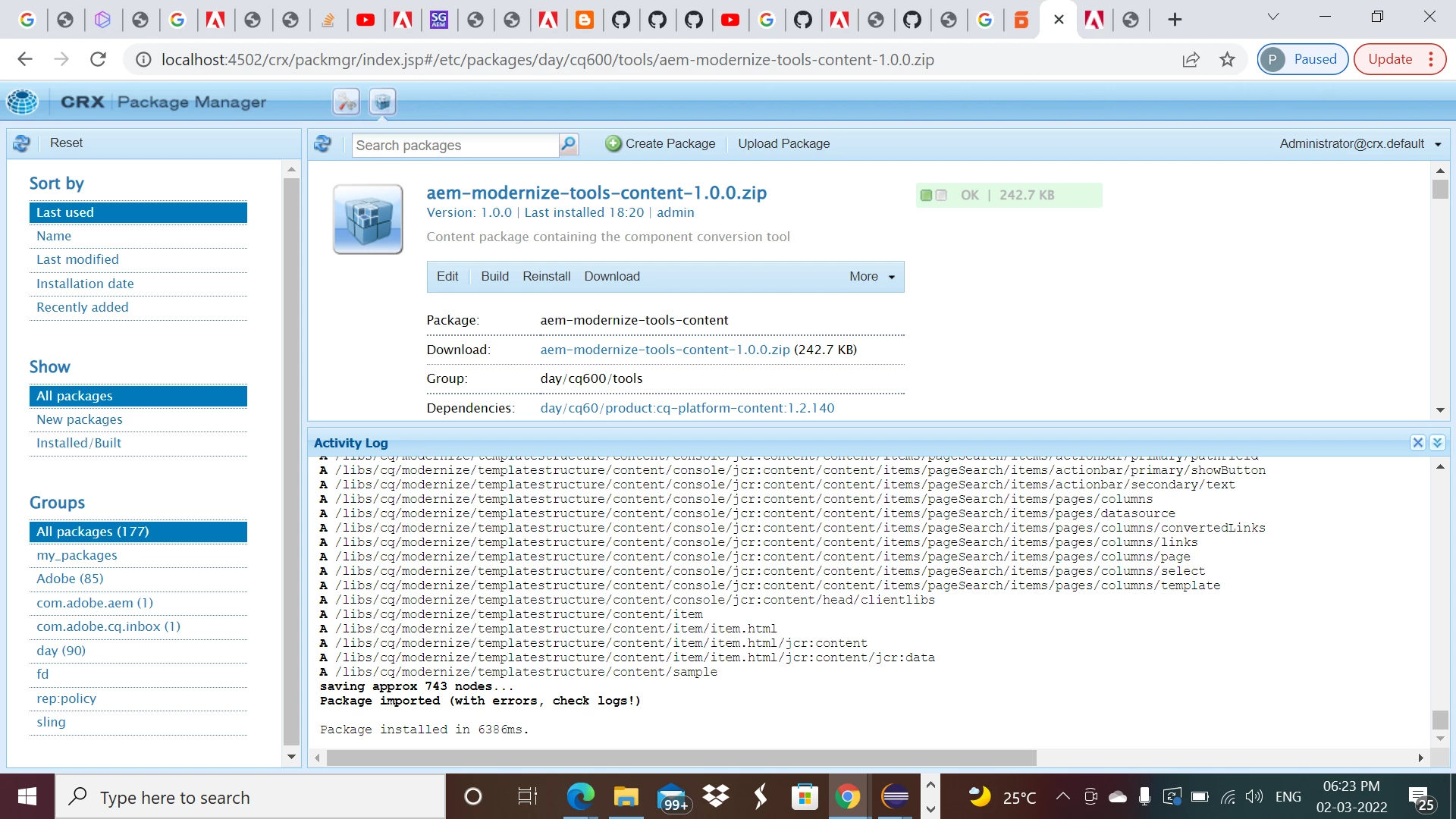Filter by Adobe (85) group
This screenshot has width=1456, height=819.
[x=70, y=579]
